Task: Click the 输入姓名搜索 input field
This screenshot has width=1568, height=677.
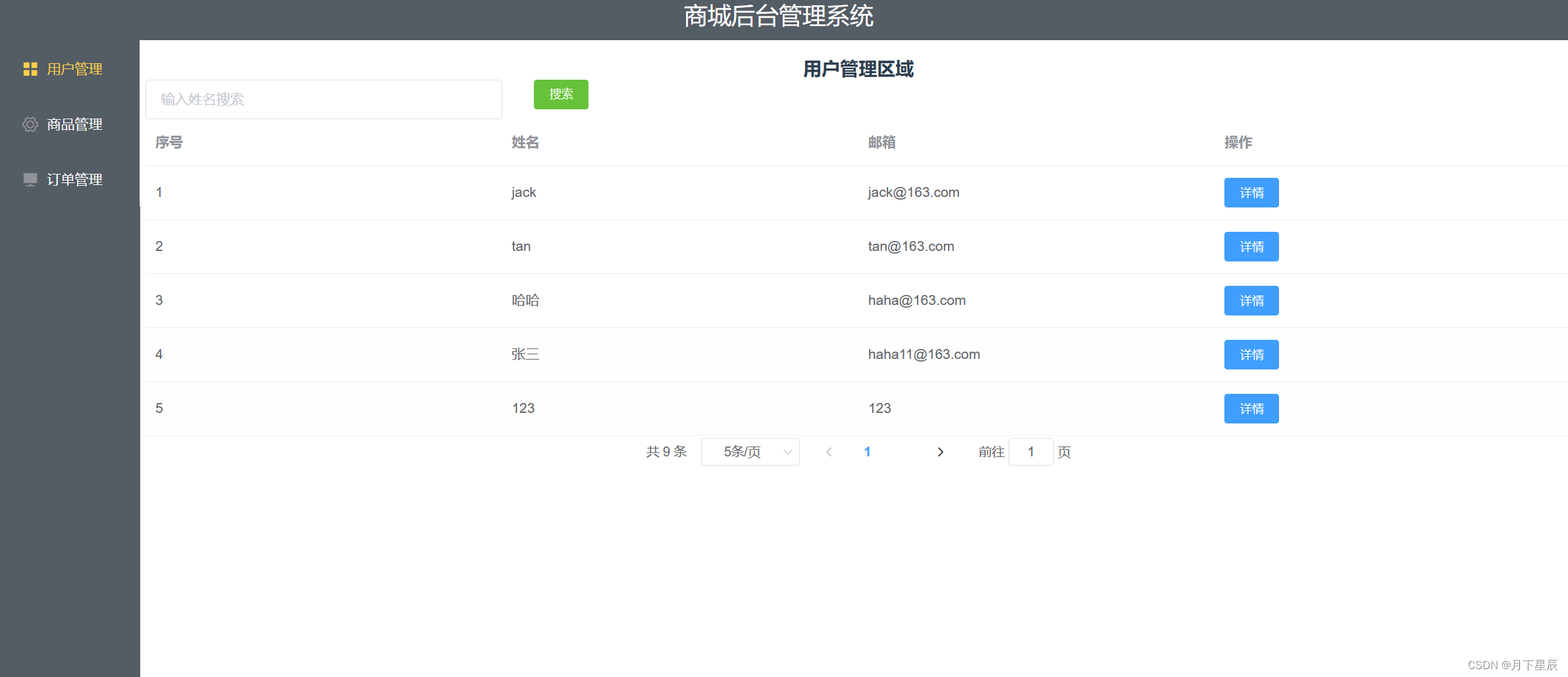Action: (323, 99)
